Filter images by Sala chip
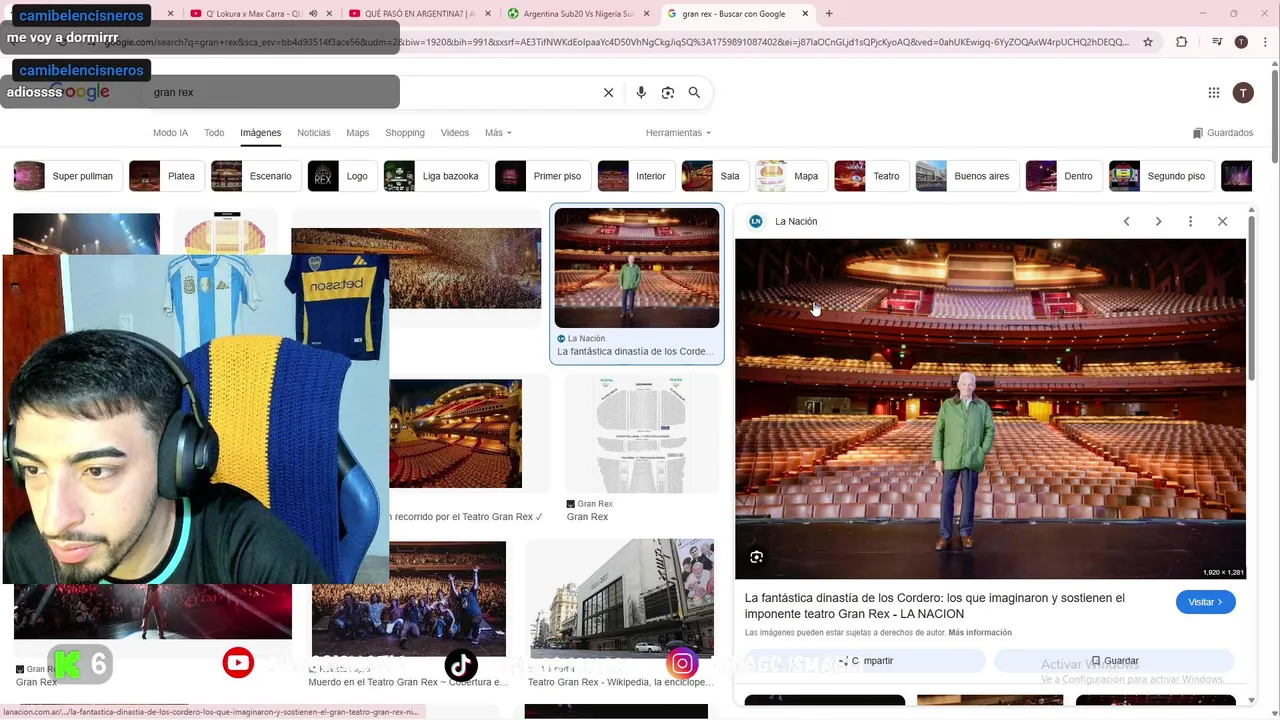Image resolution: width=1280 pixels, height=720 pixels. click(x=715, y=176)
